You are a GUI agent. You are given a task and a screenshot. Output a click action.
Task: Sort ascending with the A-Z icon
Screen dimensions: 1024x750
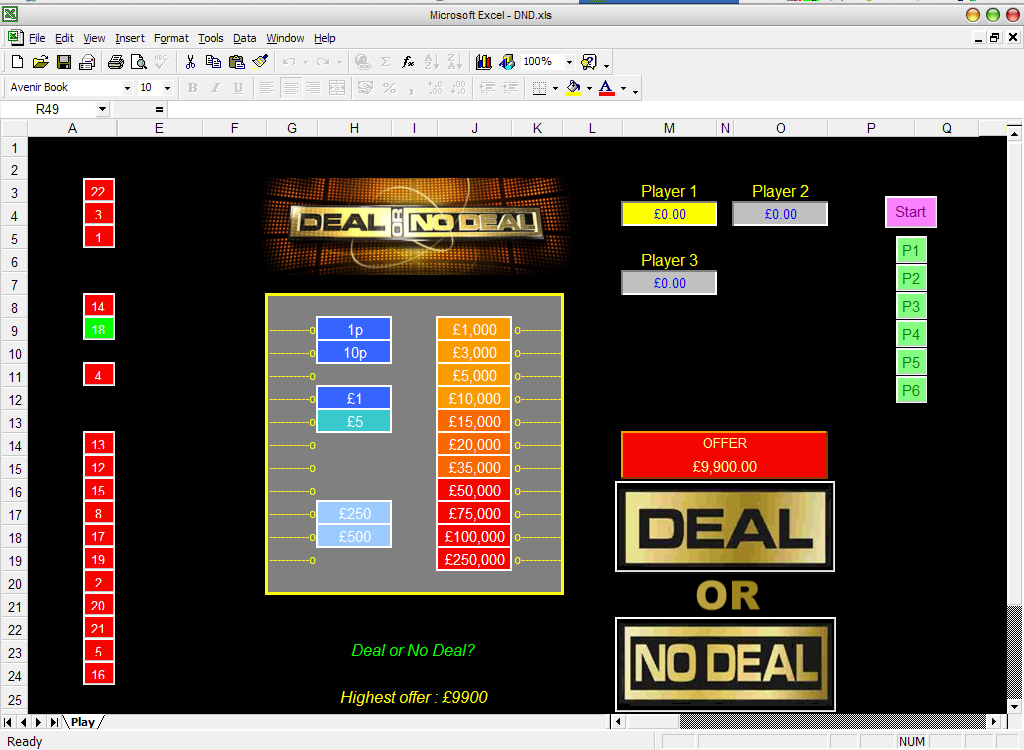pyautogui.click(x=431, y=62)
